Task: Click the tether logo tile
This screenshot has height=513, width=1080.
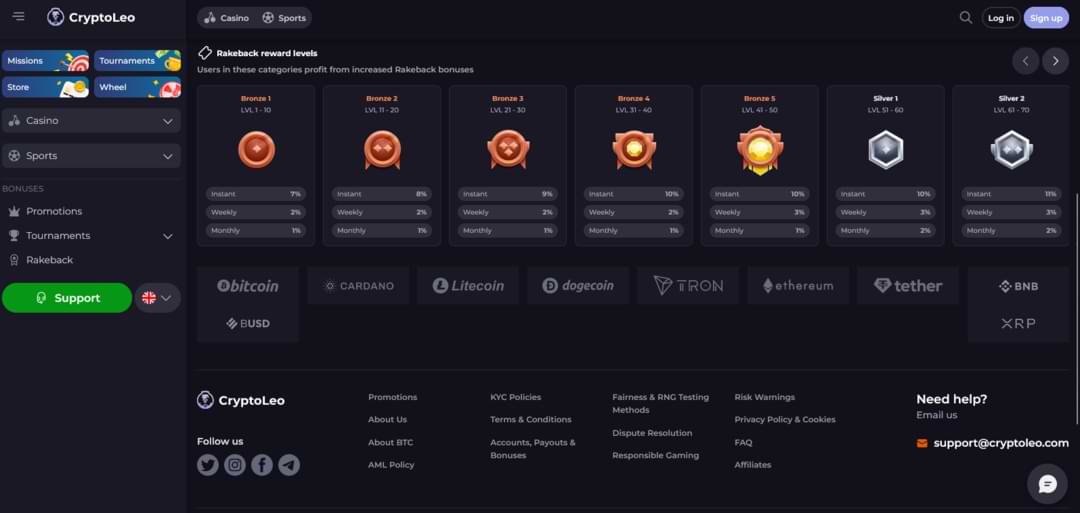Action: point(908,286)
